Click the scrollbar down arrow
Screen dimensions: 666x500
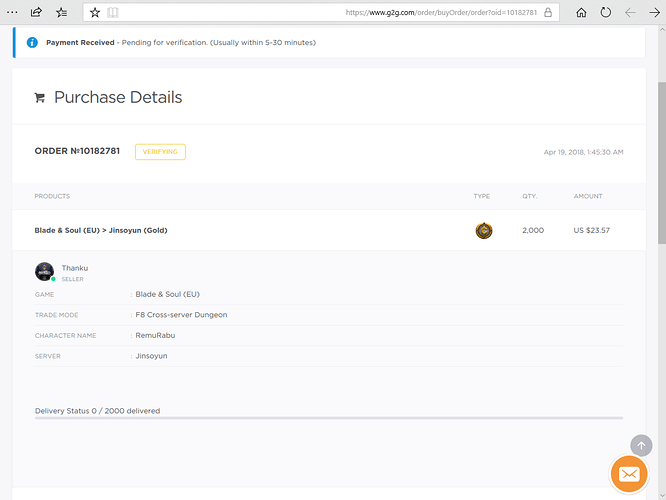(662, 495)
